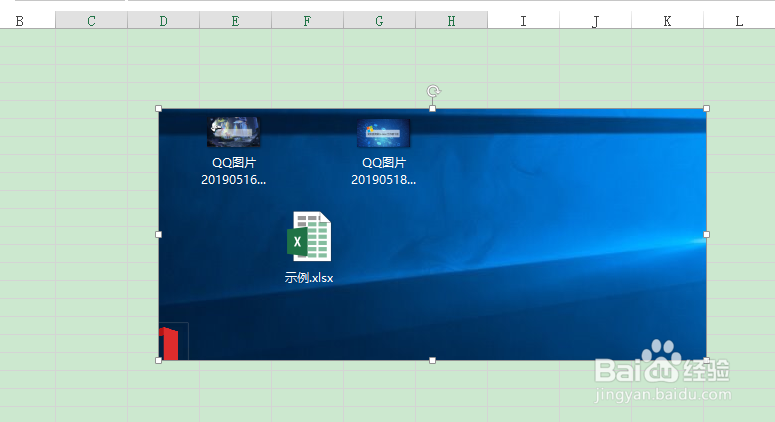Click the QQ图片 20190518 thumbnail
Viewport: 775px width, 422px height.
coord(384,132)
